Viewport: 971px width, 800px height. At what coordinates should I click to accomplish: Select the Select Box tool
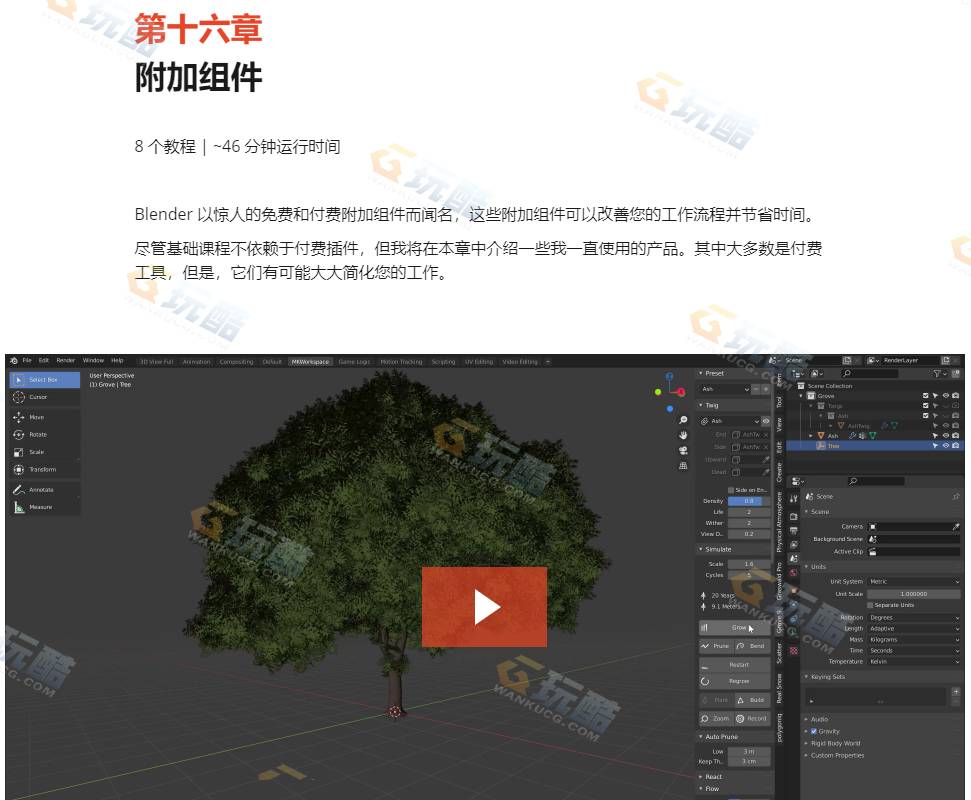tap(45, 380)
